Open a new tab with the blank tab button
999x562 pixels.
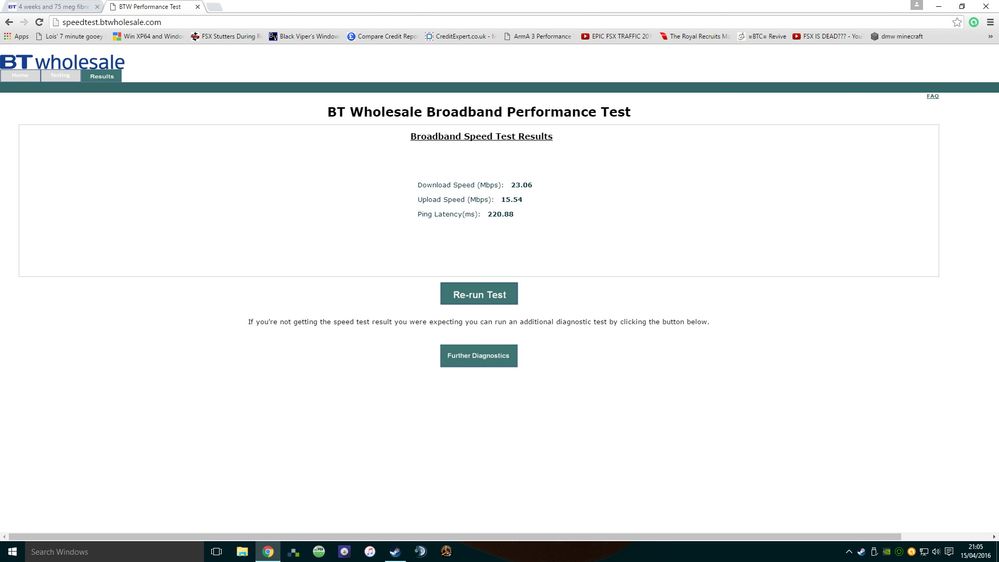(215, 6)
